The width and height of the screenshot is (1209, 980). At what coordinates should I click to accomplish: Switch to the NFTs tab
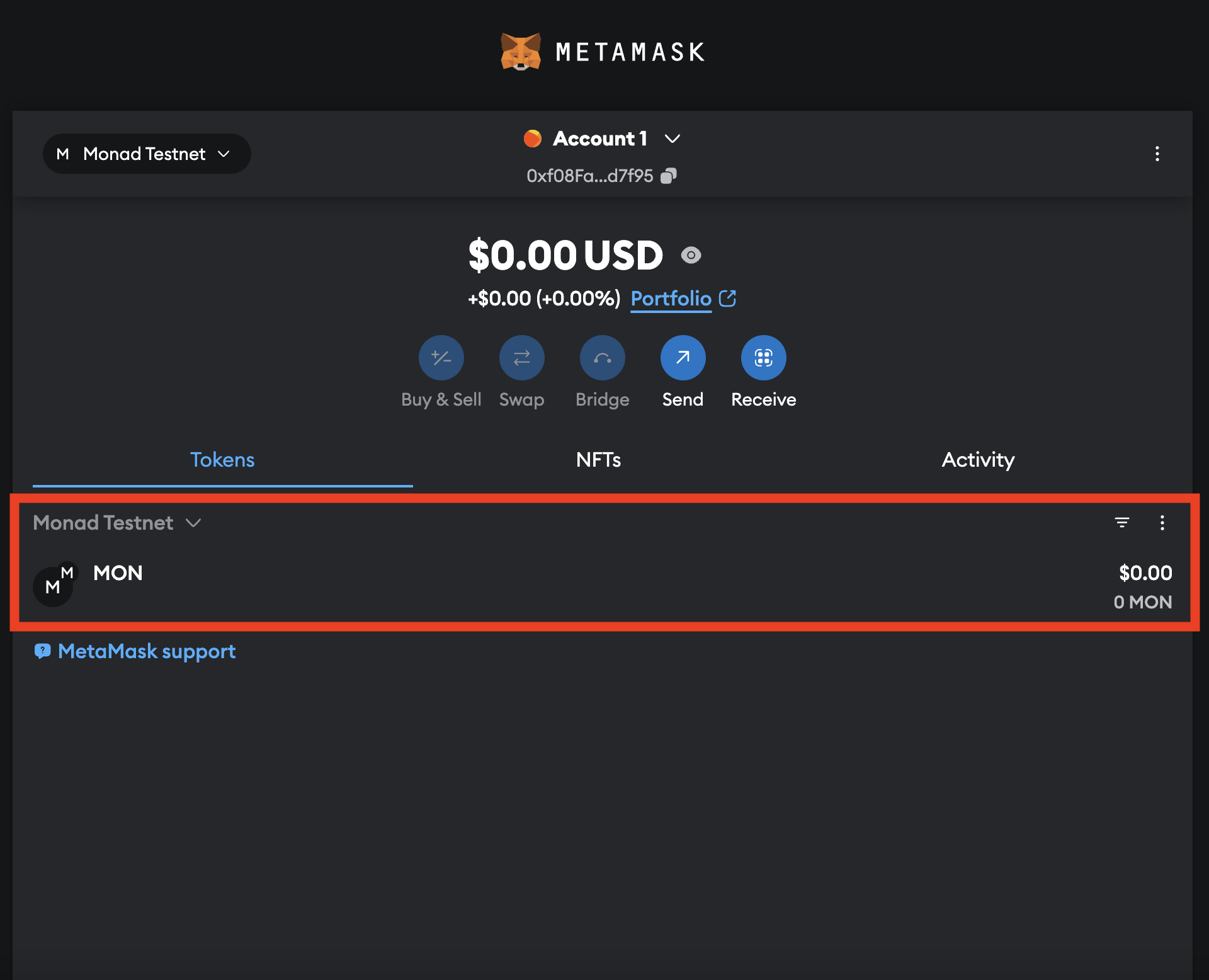[598, 460]
